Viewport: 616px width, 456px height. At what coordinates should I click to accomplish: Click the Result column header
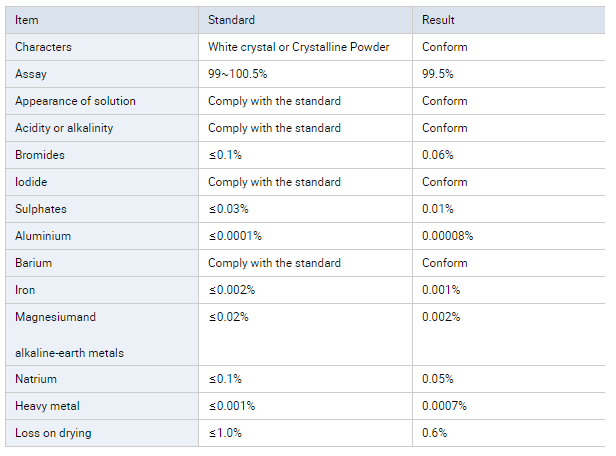(x=438, y=20)
